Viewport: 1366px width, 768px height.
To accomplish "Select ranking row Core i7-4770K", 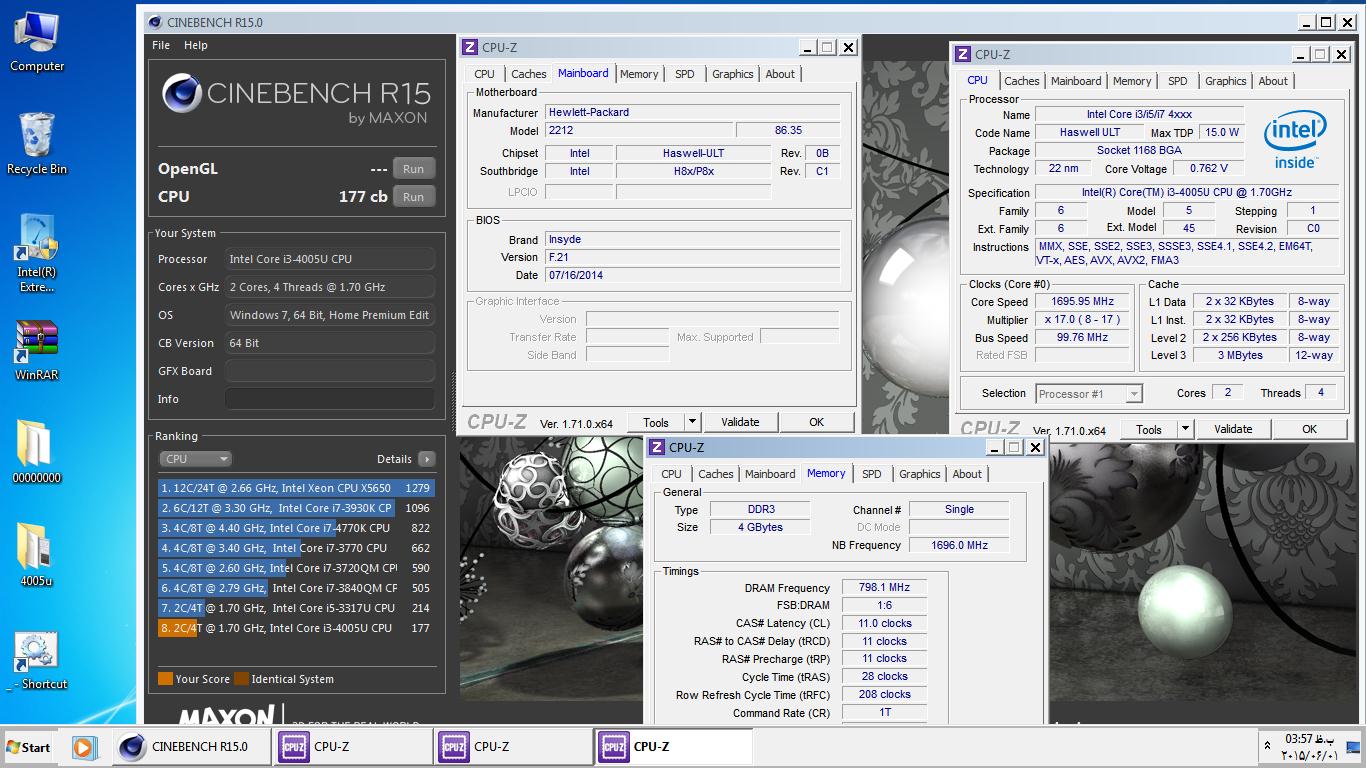I will tap(295, 528).
